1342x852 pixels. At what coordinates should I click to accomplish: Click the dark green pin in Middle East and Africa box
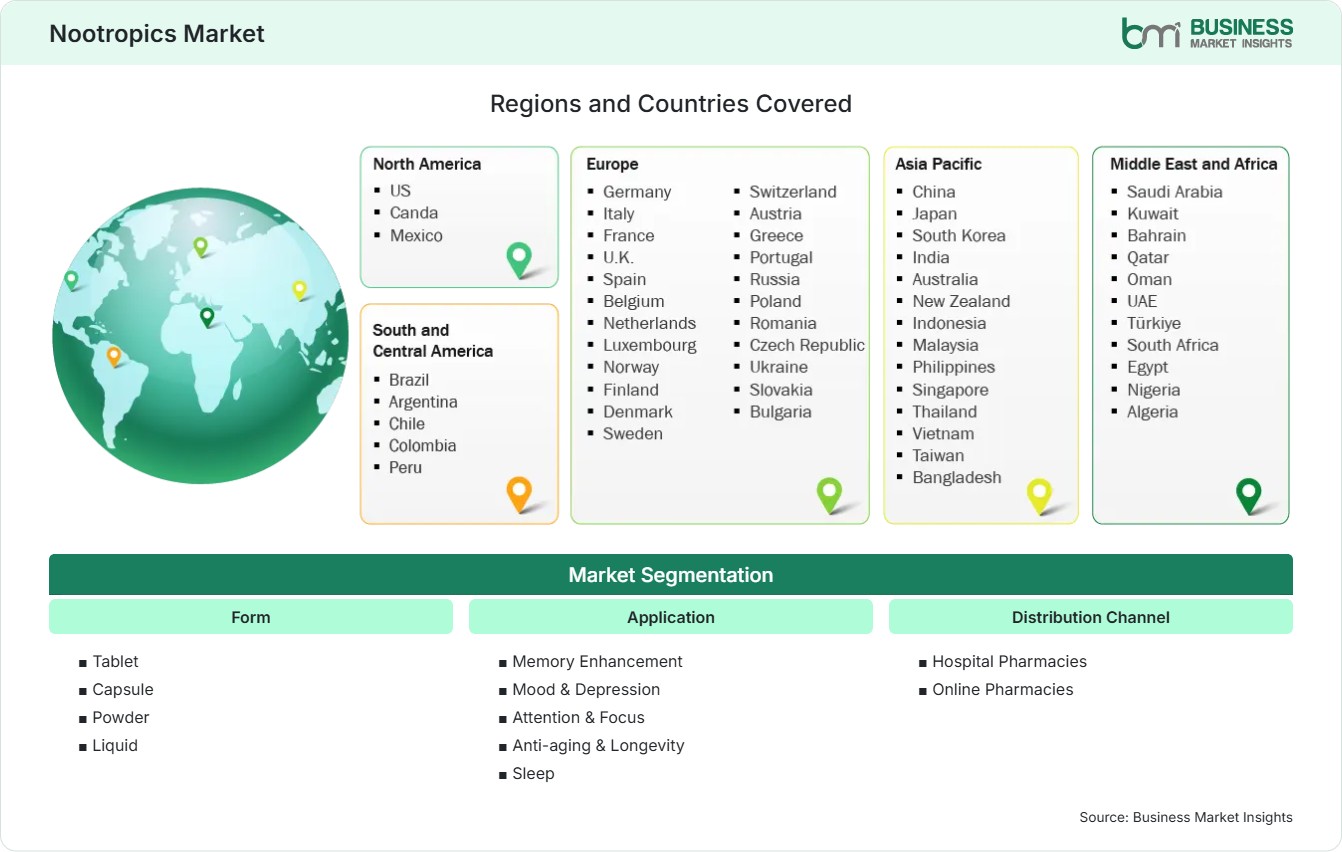(x=1249, y=495)
